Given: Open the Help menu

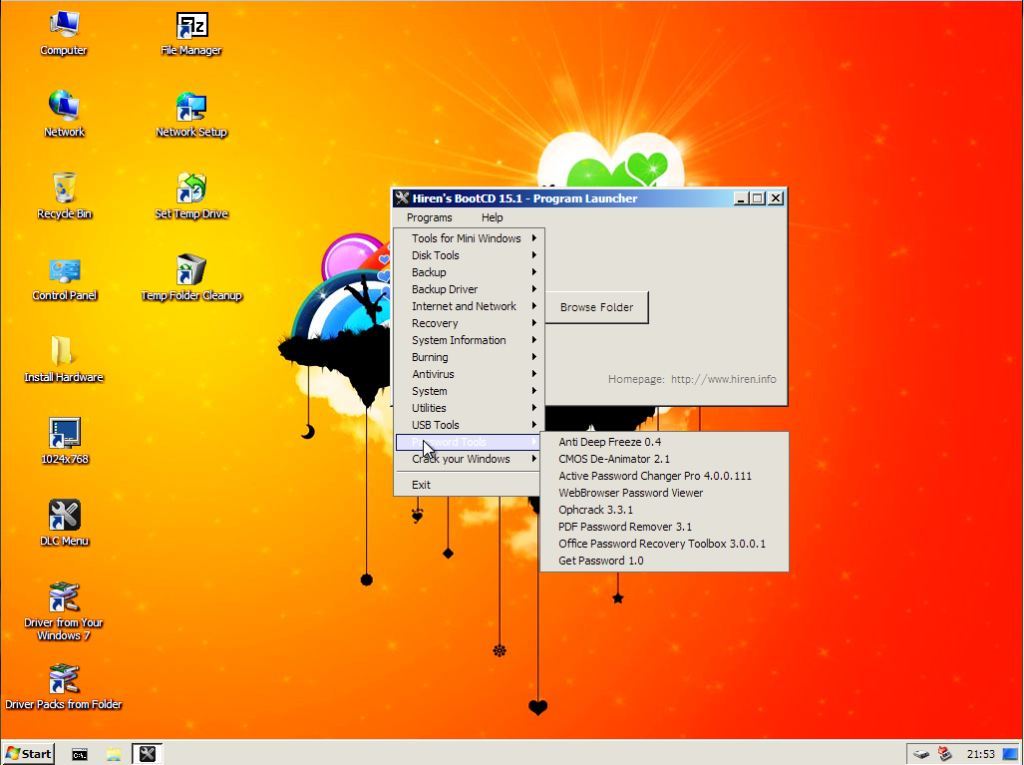Looking at the screenshot, I should [x=492, y=218].
